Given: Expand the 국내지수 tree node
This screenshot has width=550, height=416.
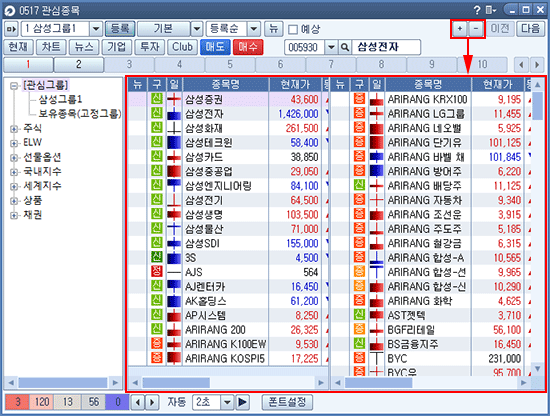Looking at the screenshot, I should point(14,172).
